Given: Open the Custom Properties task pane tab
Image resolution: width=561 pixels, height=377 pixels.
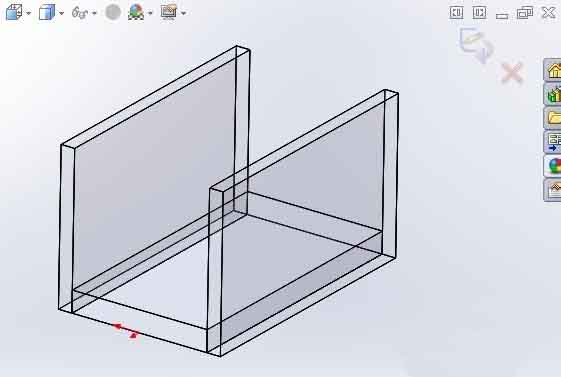Looking at the screenshot, I should tap(553, 190).
